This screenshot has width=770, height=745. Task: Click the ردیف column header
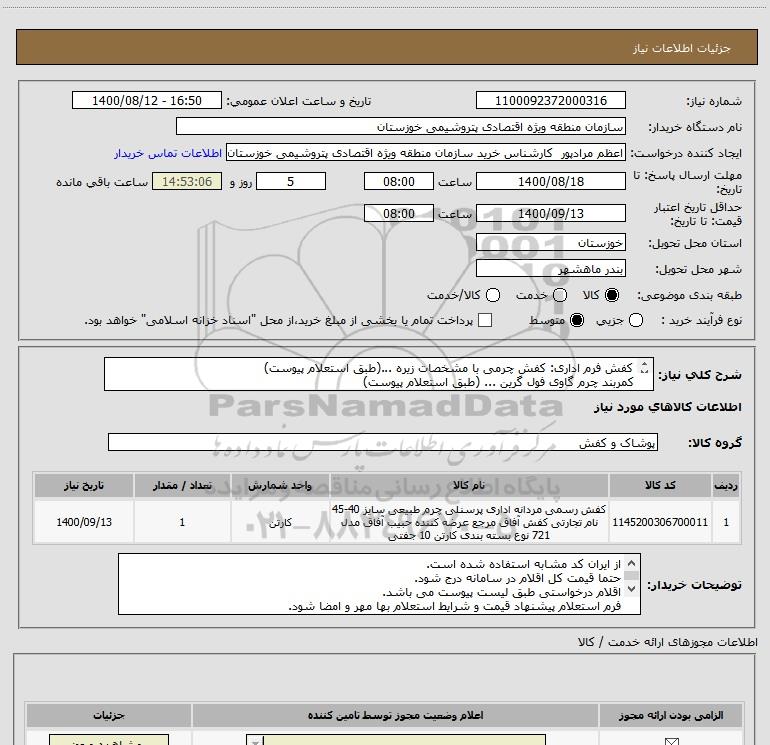click(726, 485)
